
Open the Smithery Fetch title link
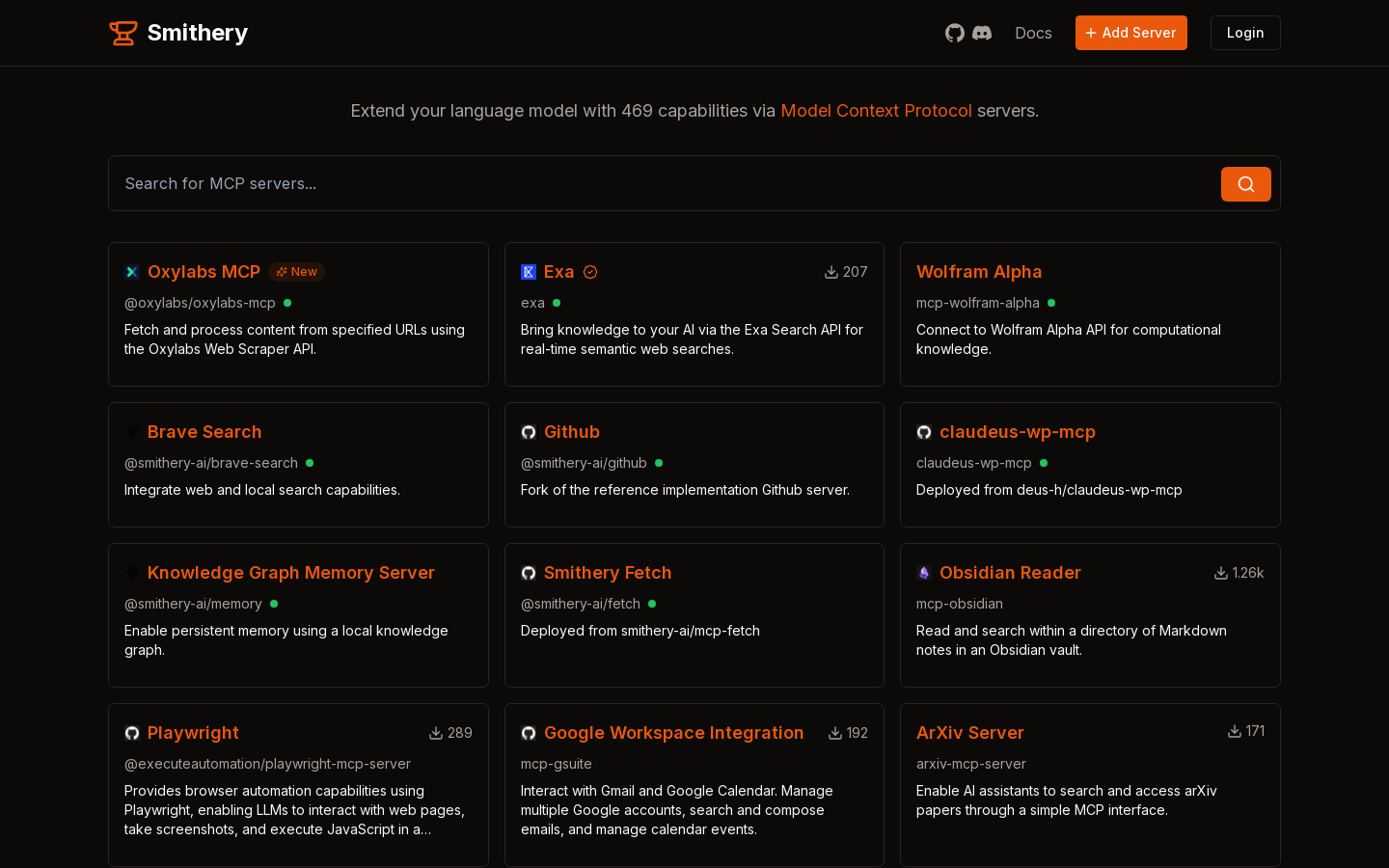coord(608,573)
